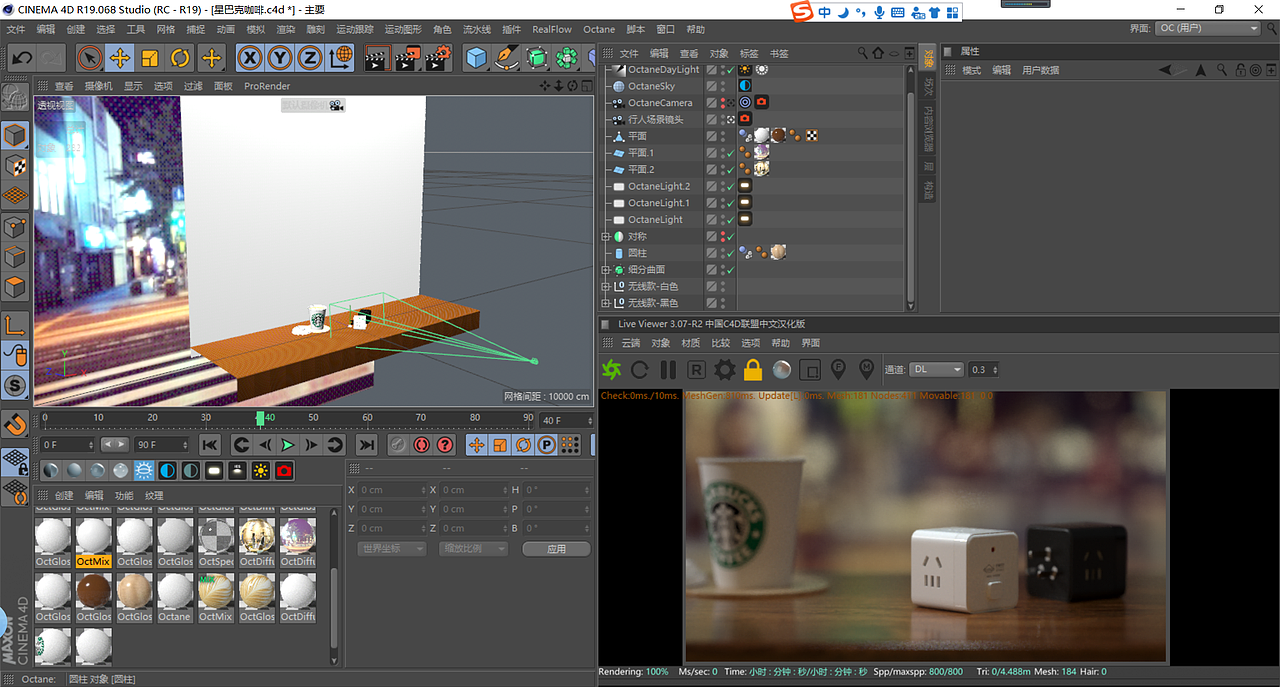Toggle the Live Viewer lock resolution padlock

coord(753,370)
